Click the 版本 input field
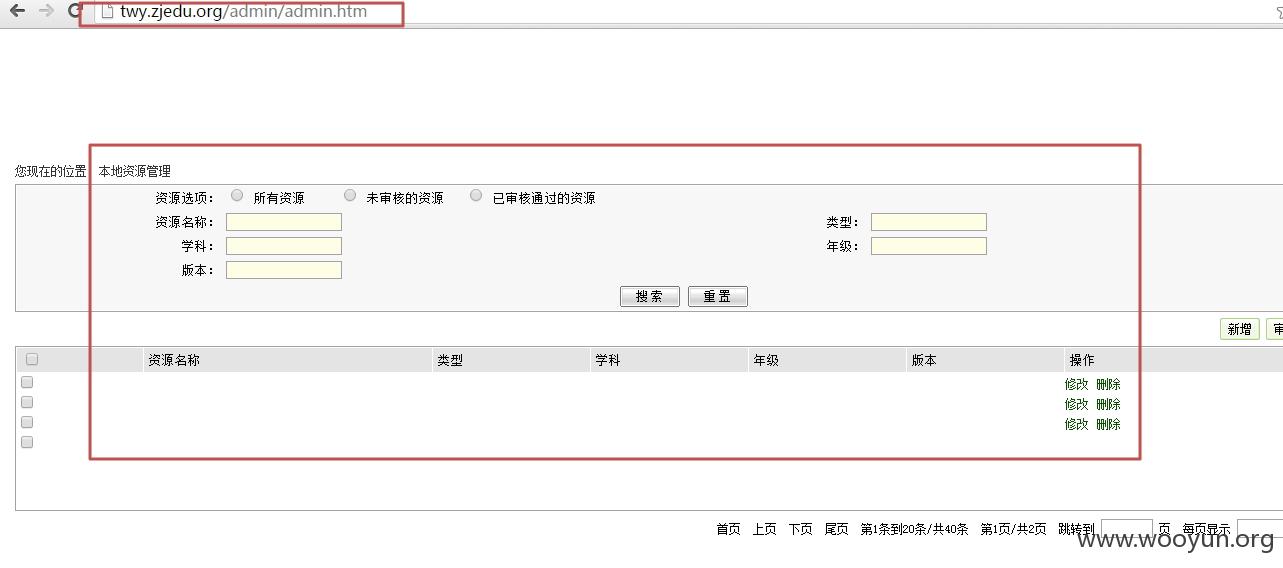This screenshot has height=568, width=1283. tap(284, 270)
